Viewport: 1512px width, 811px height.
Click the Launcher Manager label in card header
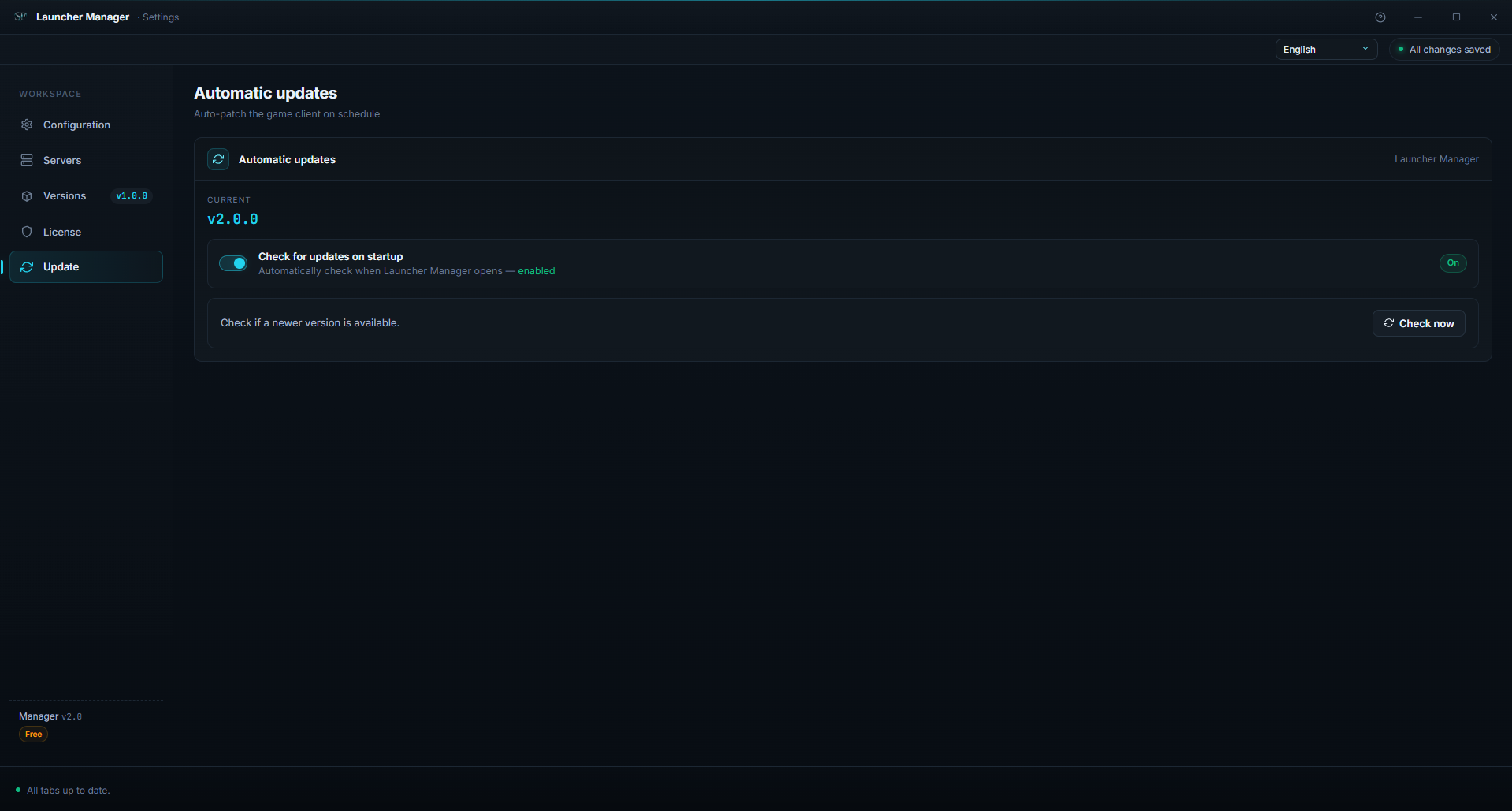coord(1436,159)
